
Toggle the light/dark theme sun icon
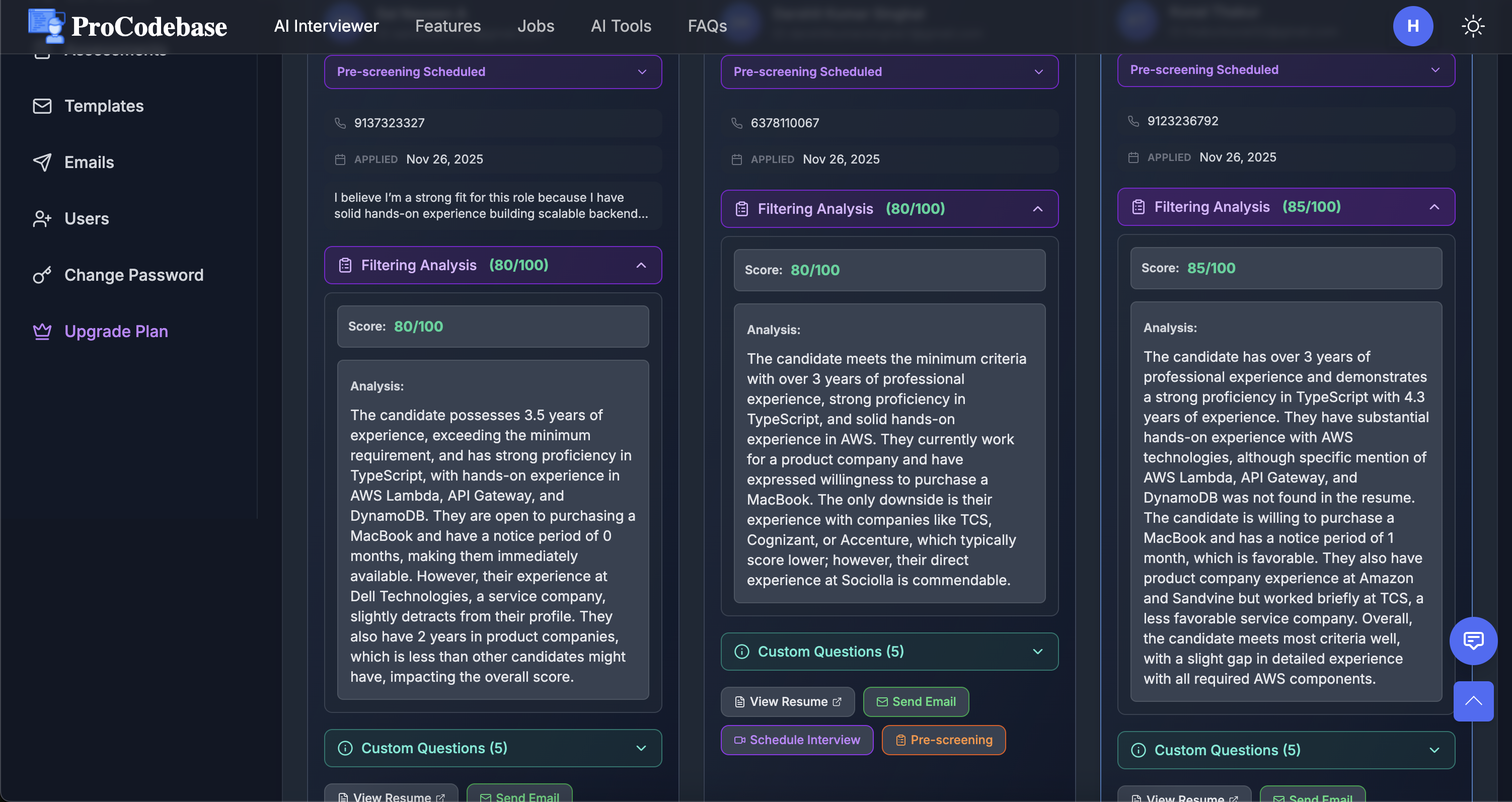(x=1473, y=26)
